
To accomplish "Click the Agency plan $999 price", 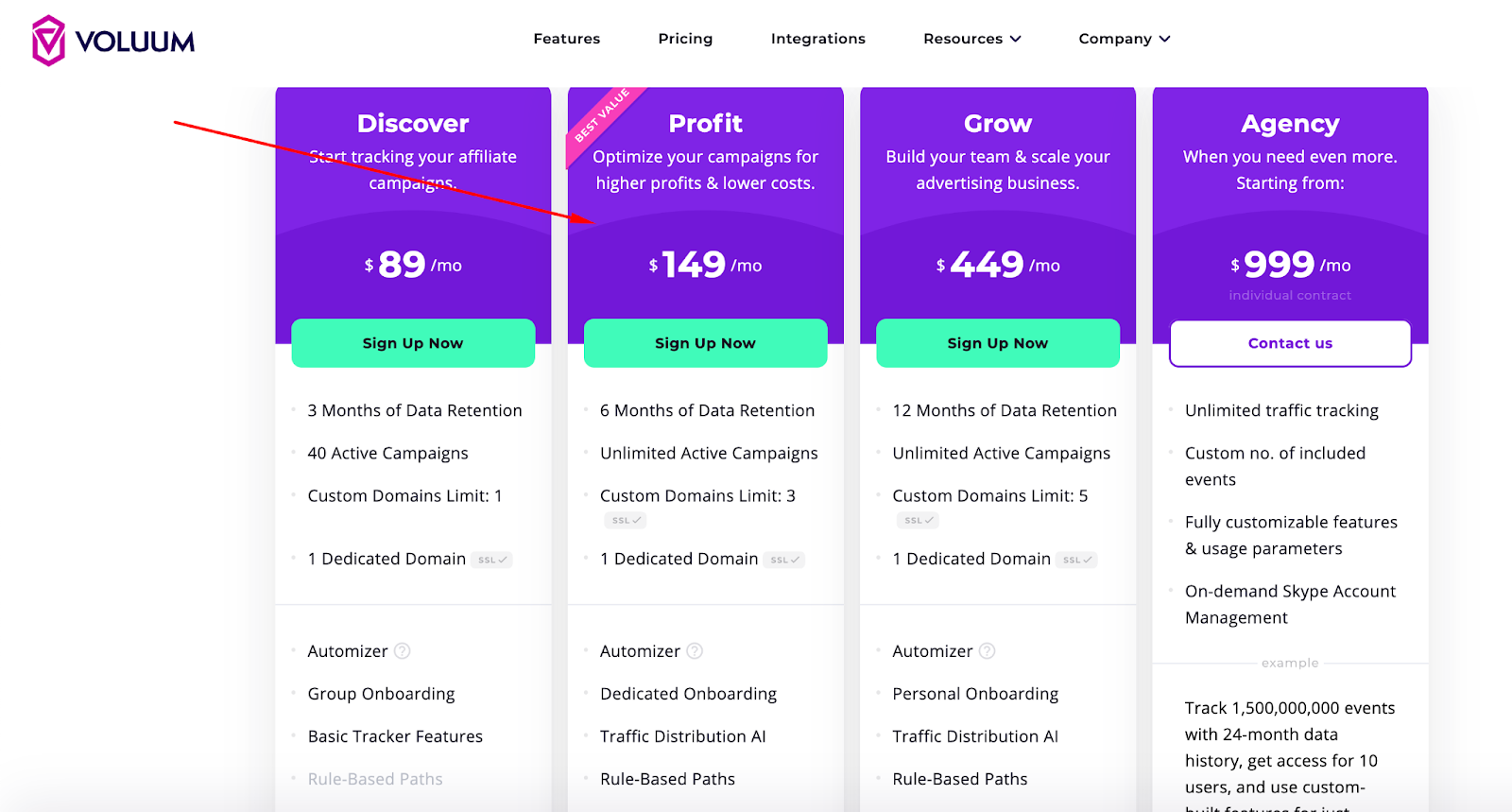I will (x=1290, y=265).
